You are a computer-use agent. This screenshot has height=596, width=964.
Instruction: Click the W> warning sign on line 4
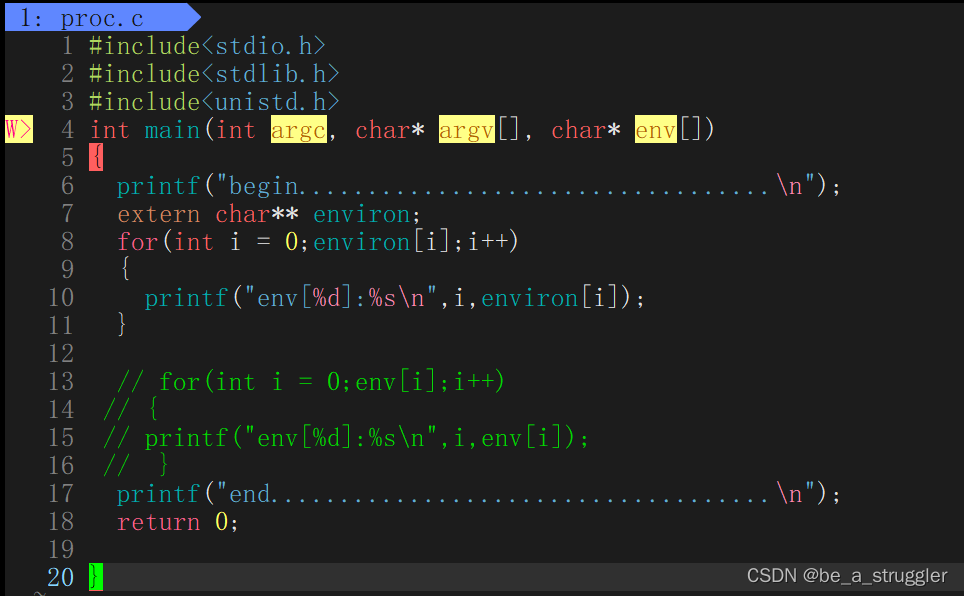coord(18,129)
